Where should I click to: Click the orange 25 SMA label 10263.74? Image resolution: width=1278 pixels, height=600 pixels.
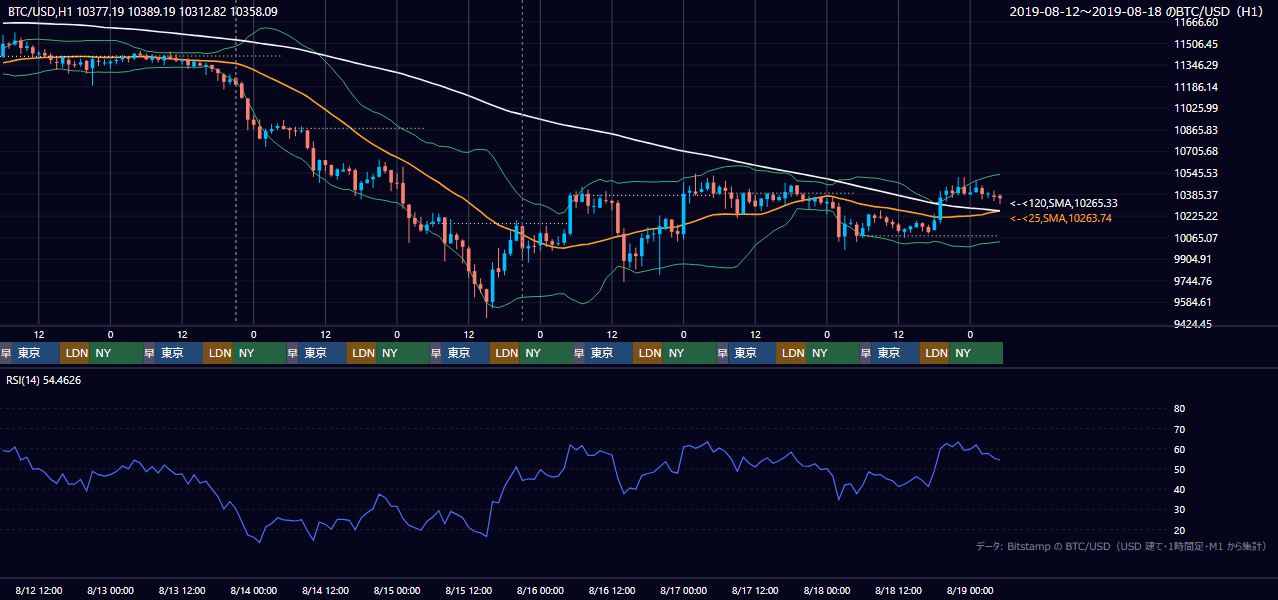tap(1060, 218)
